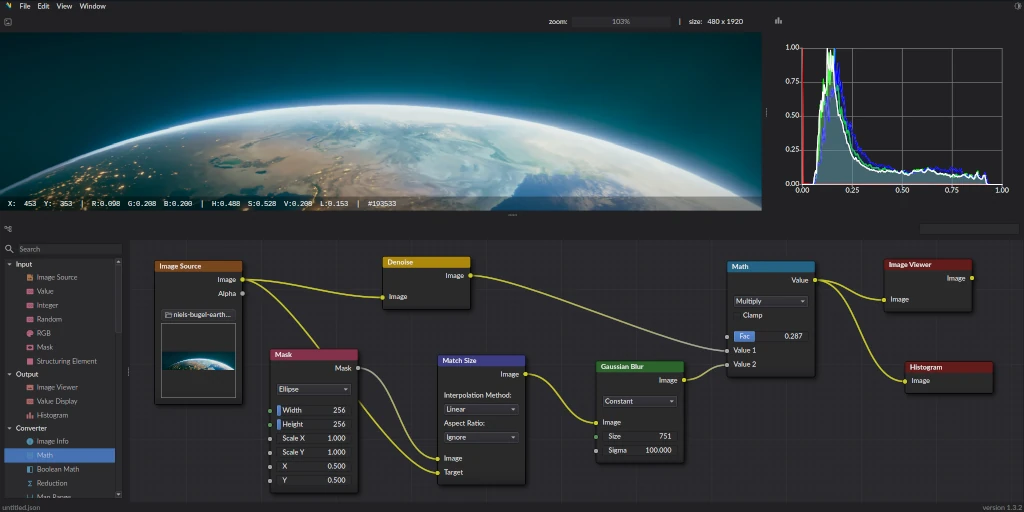Click the Value output socket on Math node

click(815, 280)
